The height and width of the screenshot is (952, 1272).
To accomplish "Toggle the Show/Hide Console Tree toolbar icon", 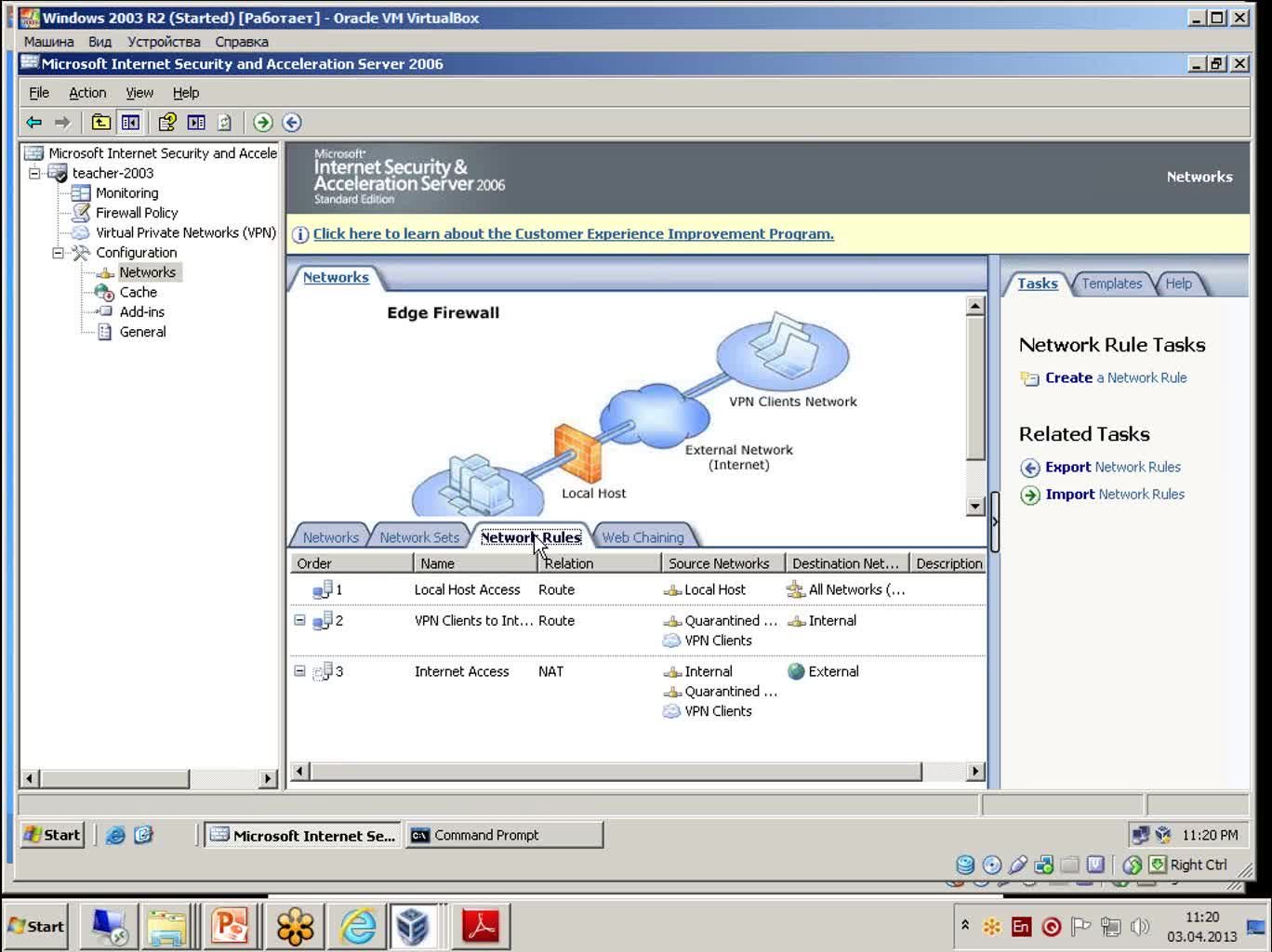I will (x=130, y=122).
